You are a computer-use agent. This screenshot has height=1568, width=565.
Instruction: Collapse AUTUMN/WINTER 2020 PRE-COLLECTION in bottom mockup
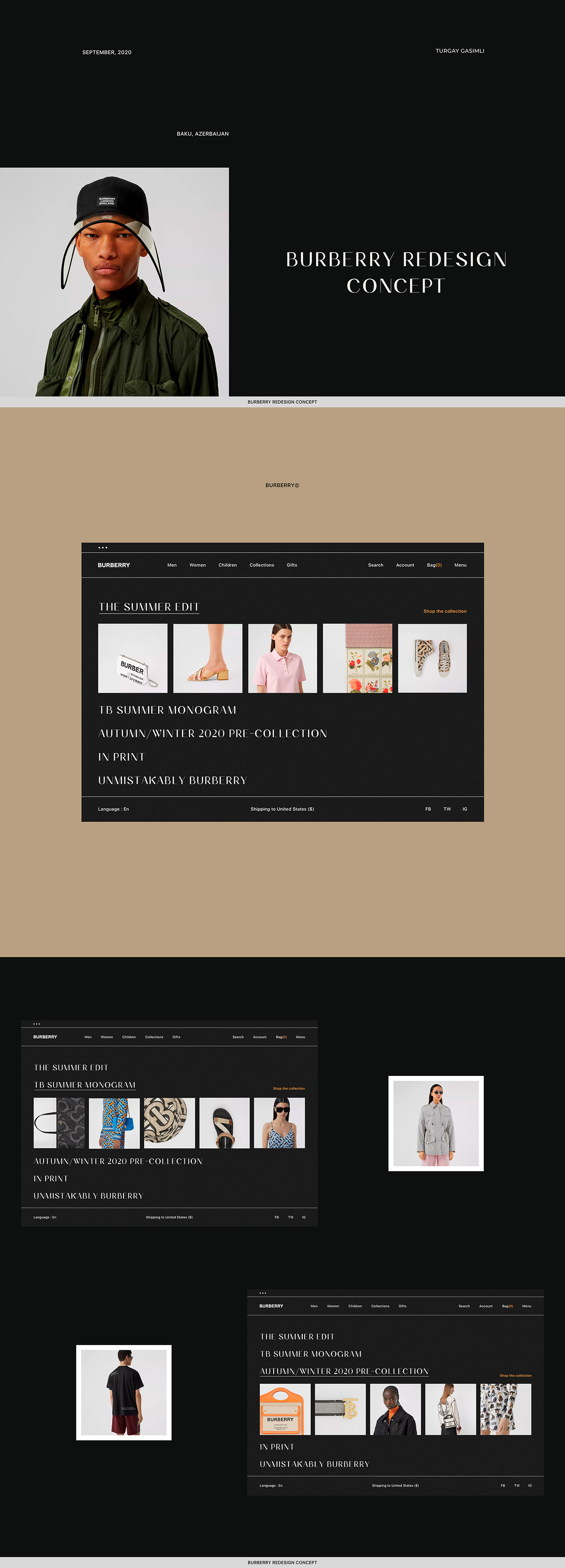(344, 1372)
